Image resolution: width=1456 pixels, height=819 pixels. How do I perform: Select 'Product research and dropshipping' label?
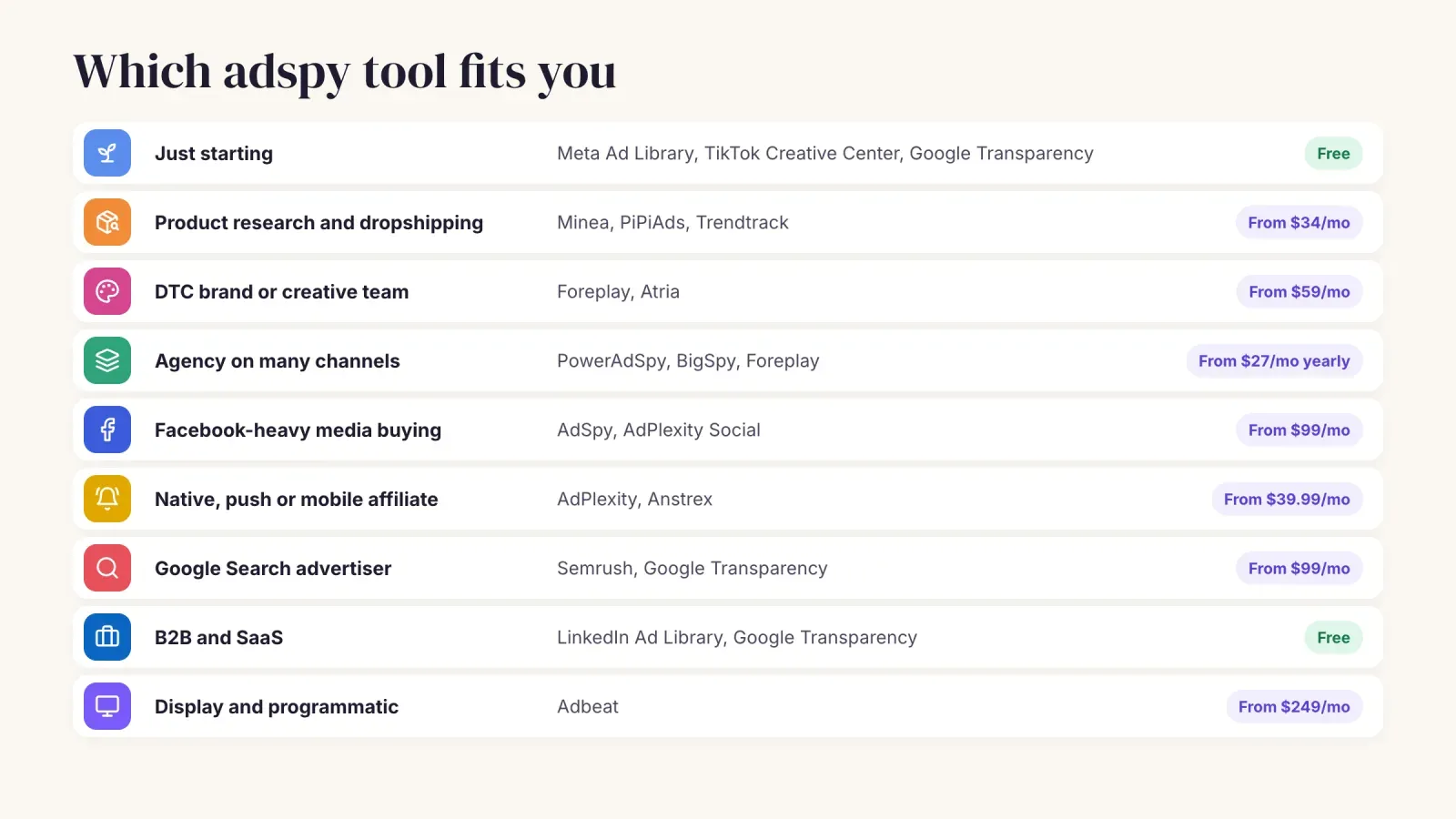coord(318,223)
